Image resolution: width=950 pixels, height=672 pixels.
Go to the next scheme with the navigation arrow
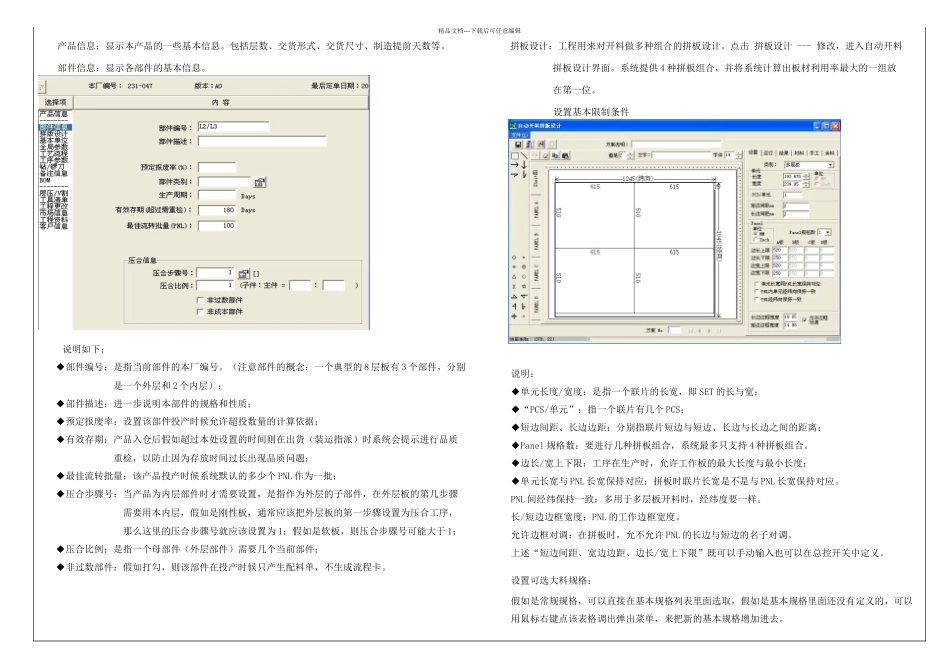(x=709, y=331)
